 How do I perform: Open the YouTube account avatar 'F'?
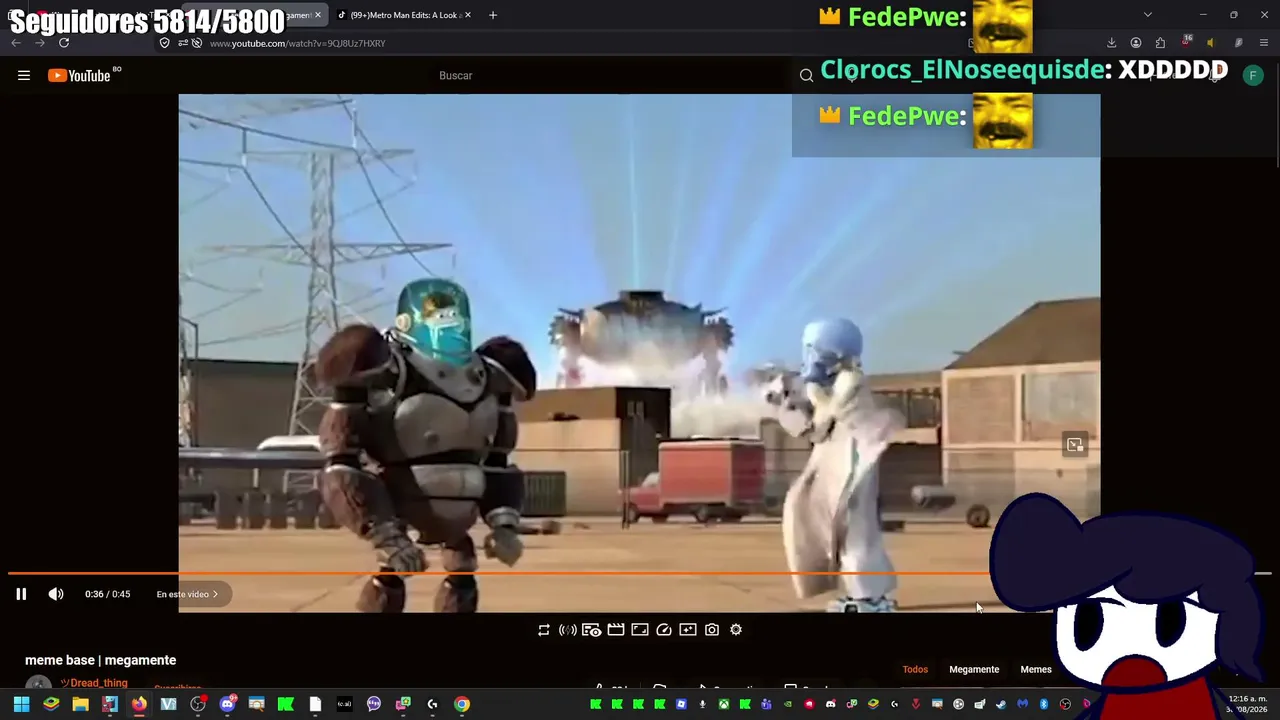click(1253, 75)
